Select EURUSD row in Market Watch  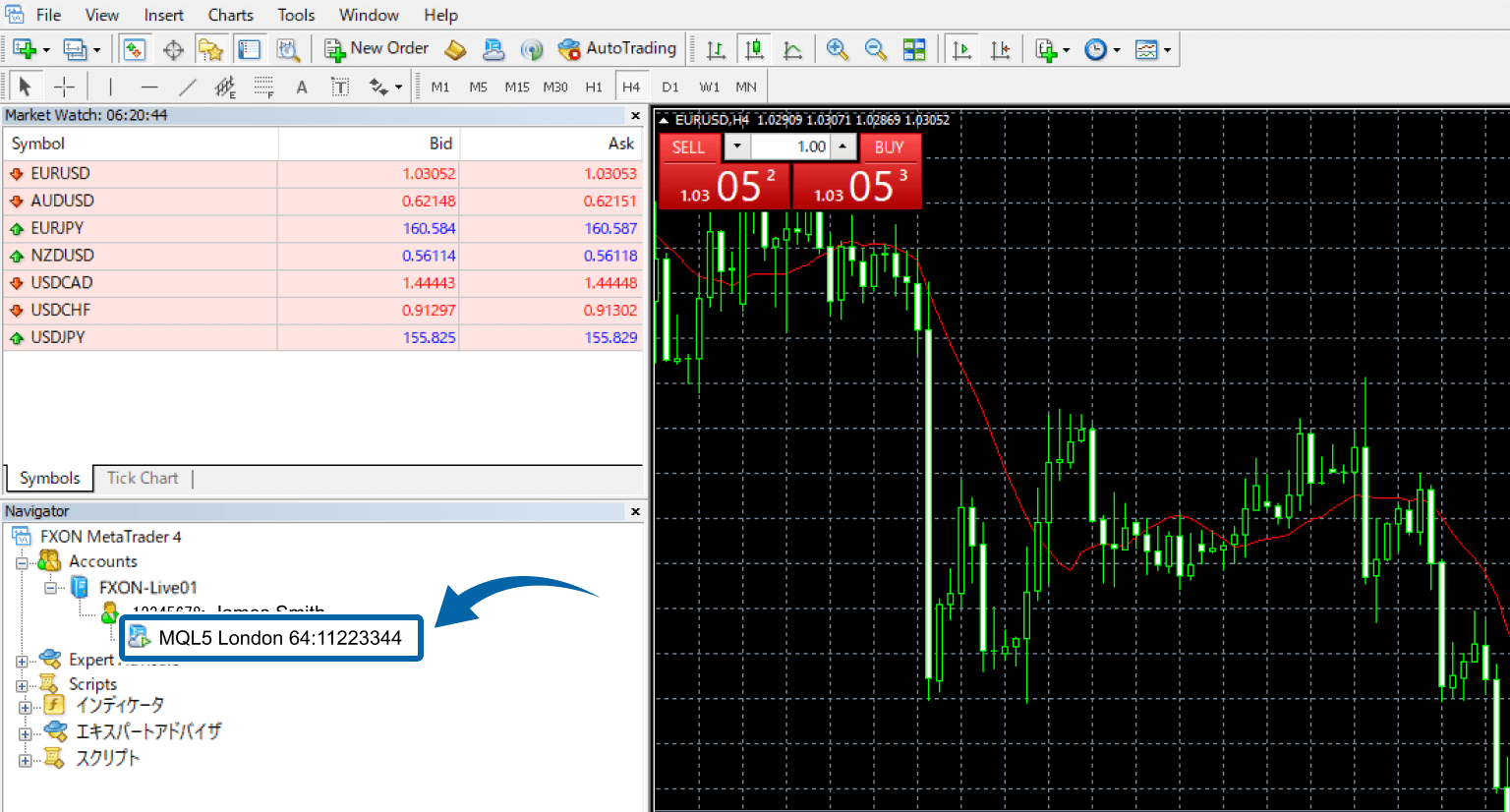click(322, 174)
